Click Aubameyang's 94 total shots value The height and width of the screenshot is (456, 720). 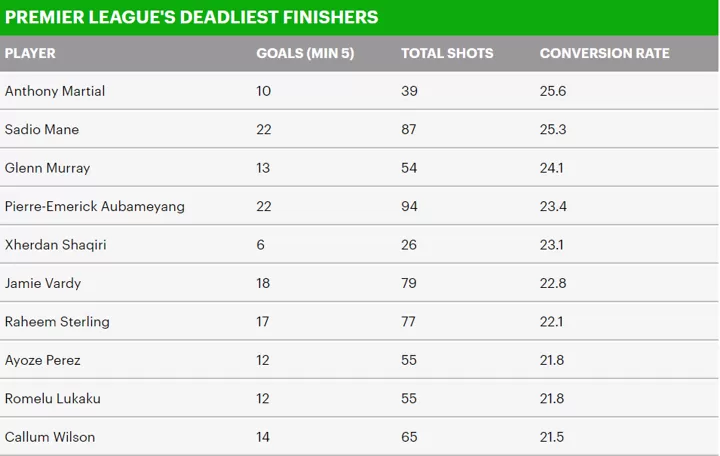(409, 207)
